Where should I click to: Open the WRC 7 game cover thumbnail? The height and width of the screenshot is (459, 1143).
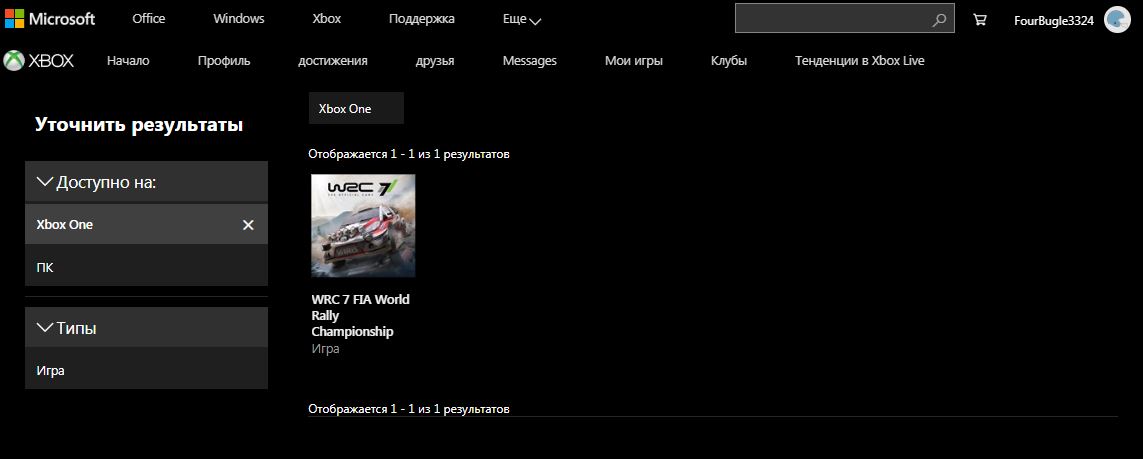(363, 226)
